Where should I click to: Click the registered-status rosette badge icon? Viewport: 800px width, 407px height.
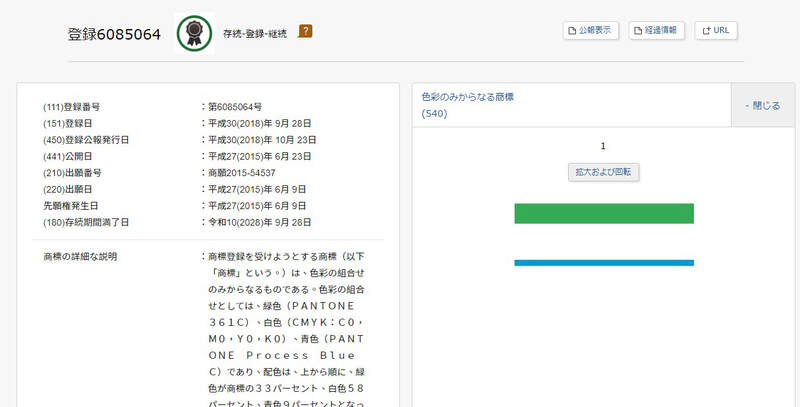pos(194,33)
